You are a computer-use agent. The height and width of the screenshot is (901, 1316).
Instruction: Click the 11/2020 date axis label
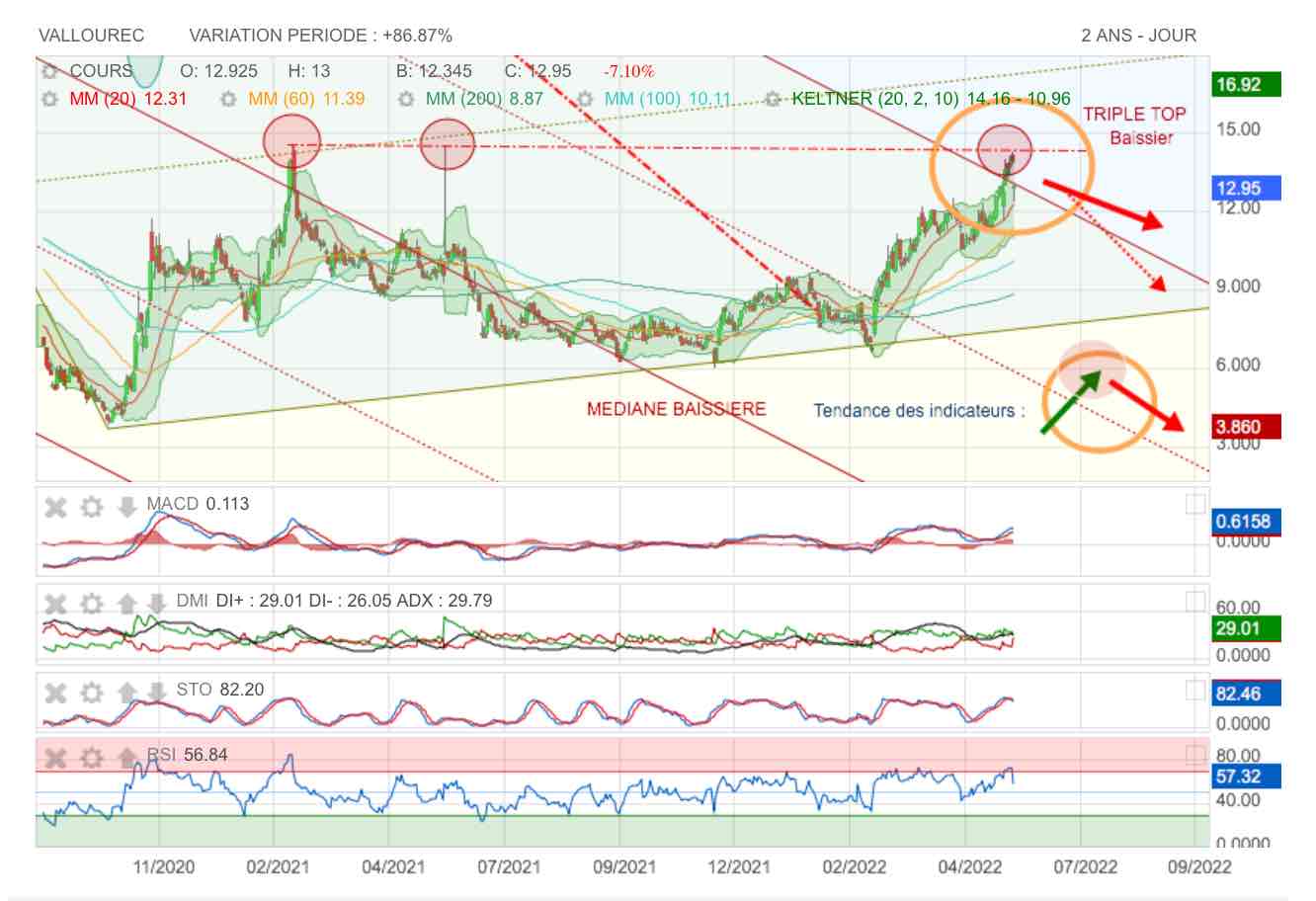164,867
